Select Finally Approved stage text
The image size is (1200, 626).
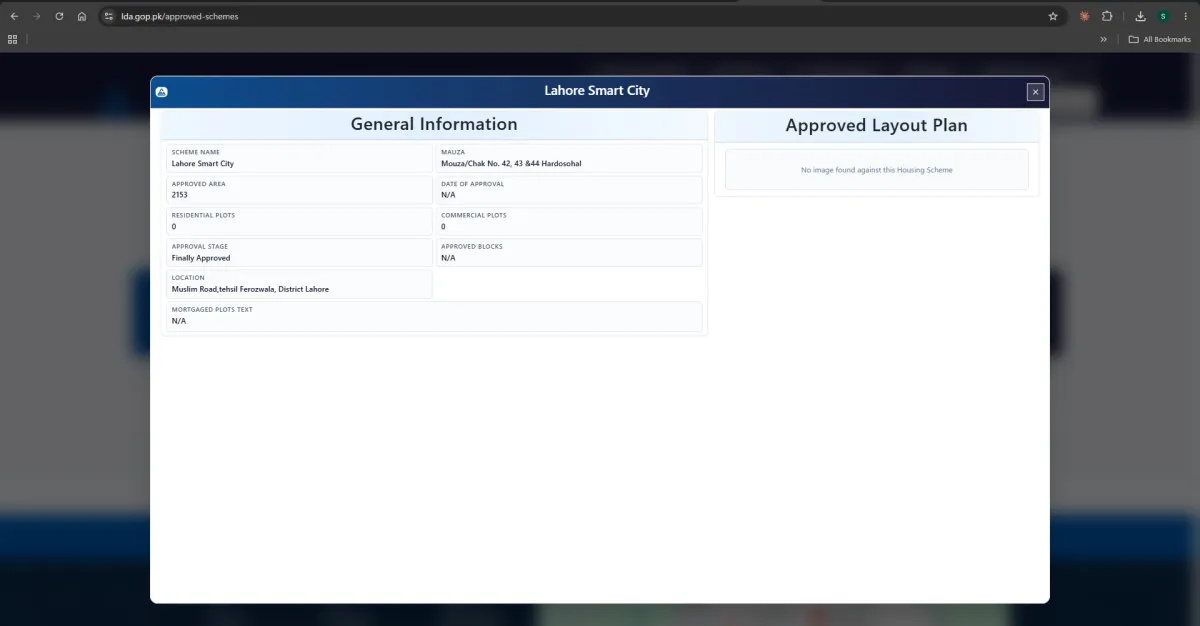(x=201, y=258)
